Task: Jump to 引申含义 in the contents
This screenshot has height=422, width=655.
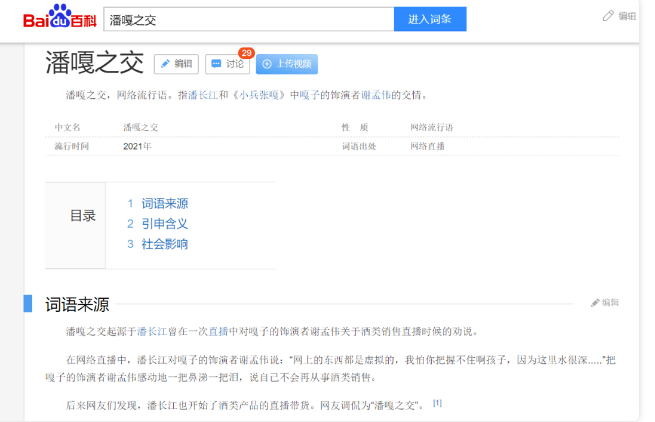Action: coord(165,224)
